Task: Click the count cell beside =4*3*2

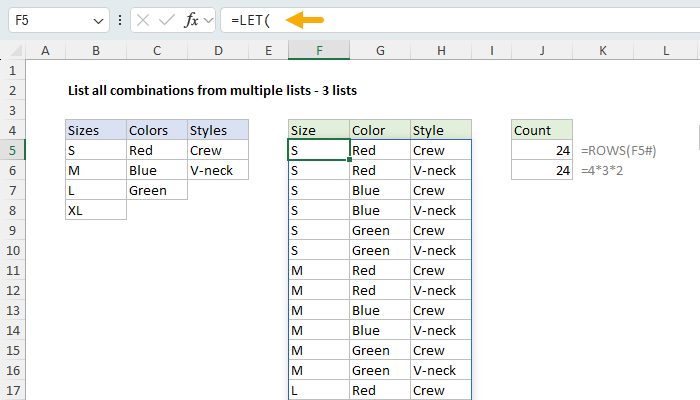Action: point(542,171)
